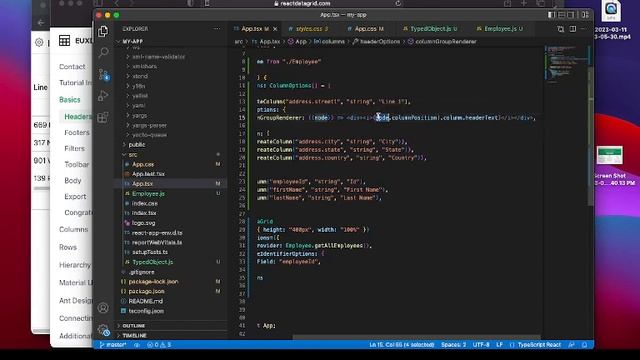Expand the public folder
Viewport: 640px width, 360px height.
point(137,144)
